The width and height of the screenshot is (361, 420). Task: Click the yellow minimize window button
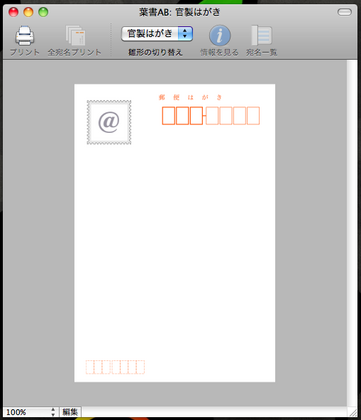pos(28,12)
